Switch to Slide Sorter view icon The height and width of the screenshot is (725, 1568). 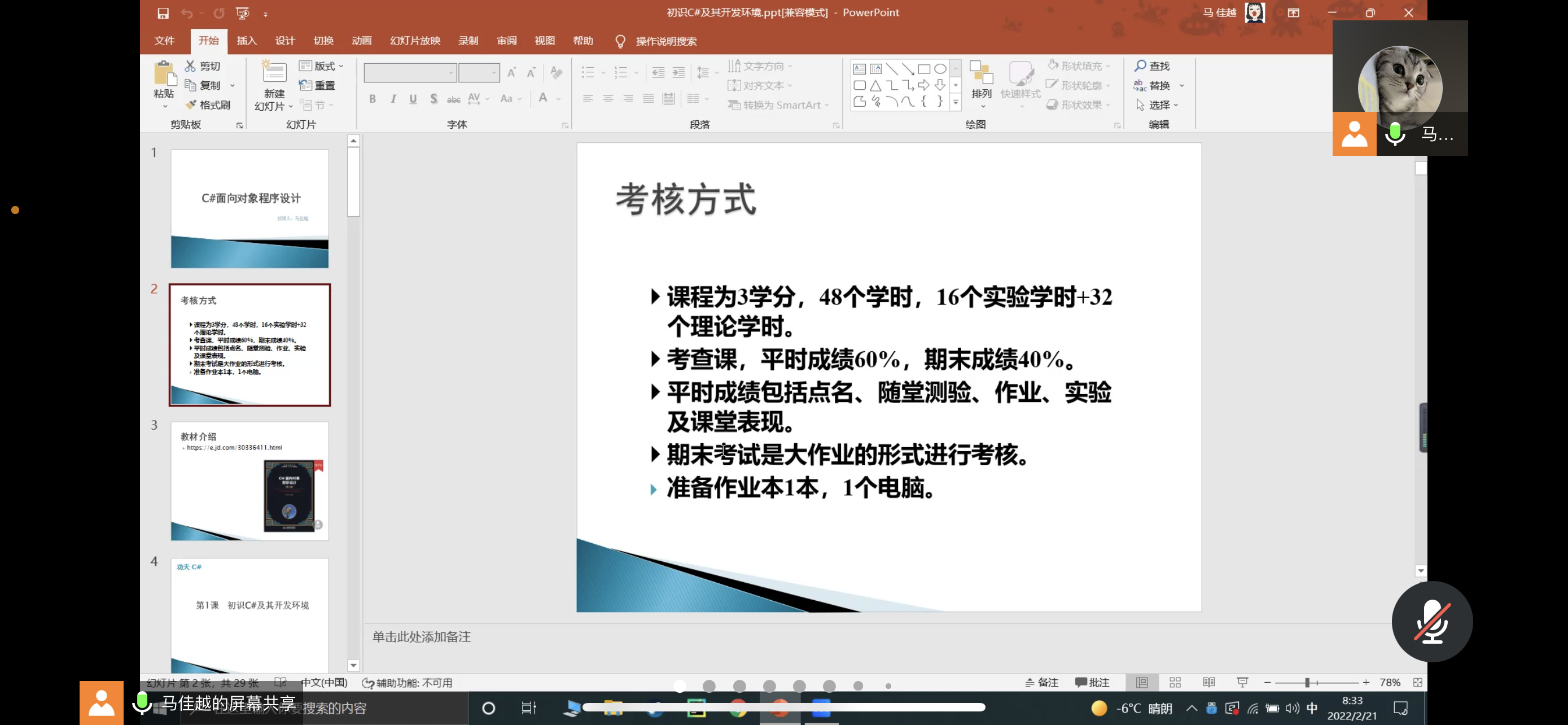(1175, 683)
